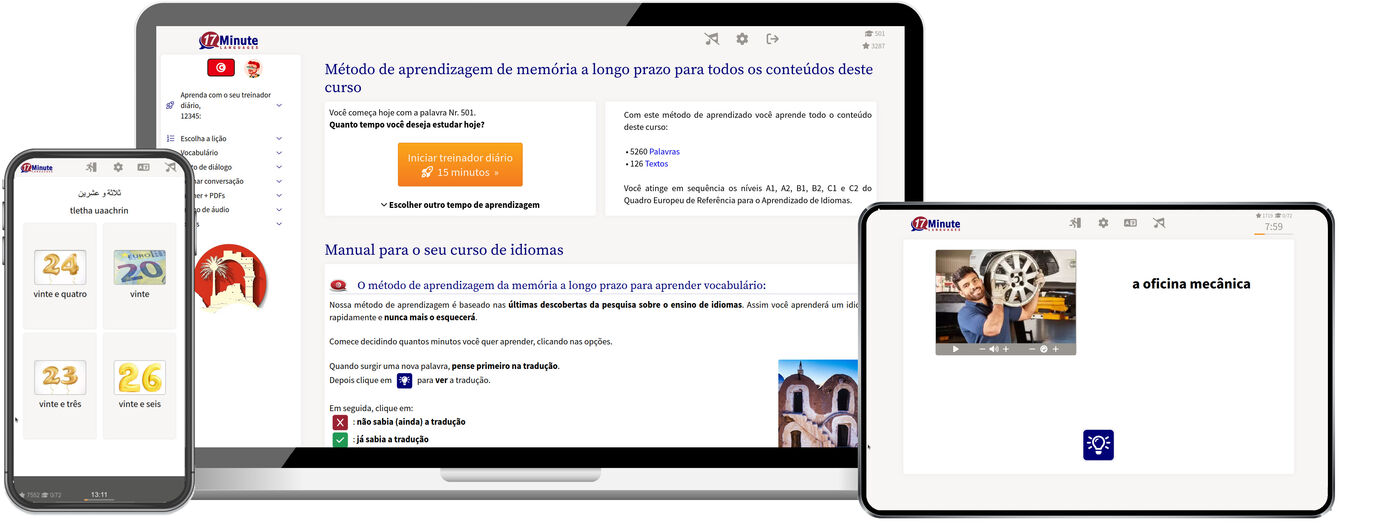The width and height of the screenshot is (1400, 532).
Task: Click the red Tunisia monument image in the laptop sidebar
Action: (x=231, y=278)
